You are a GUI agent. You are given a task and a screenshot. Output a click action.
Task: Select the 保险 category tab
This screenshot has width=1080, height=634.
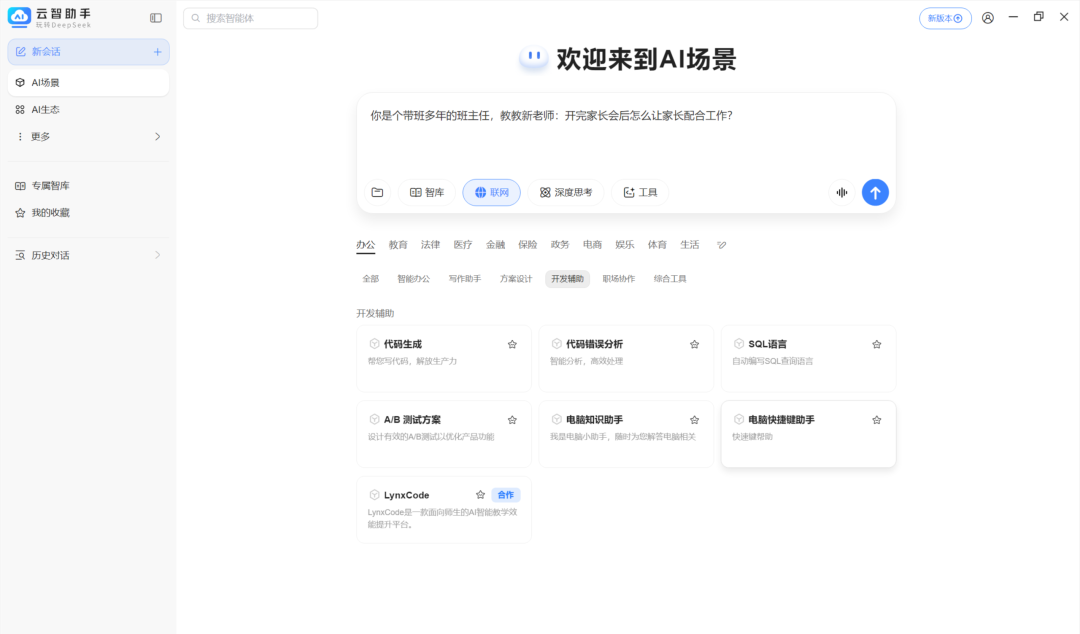(x=528, y=245)
